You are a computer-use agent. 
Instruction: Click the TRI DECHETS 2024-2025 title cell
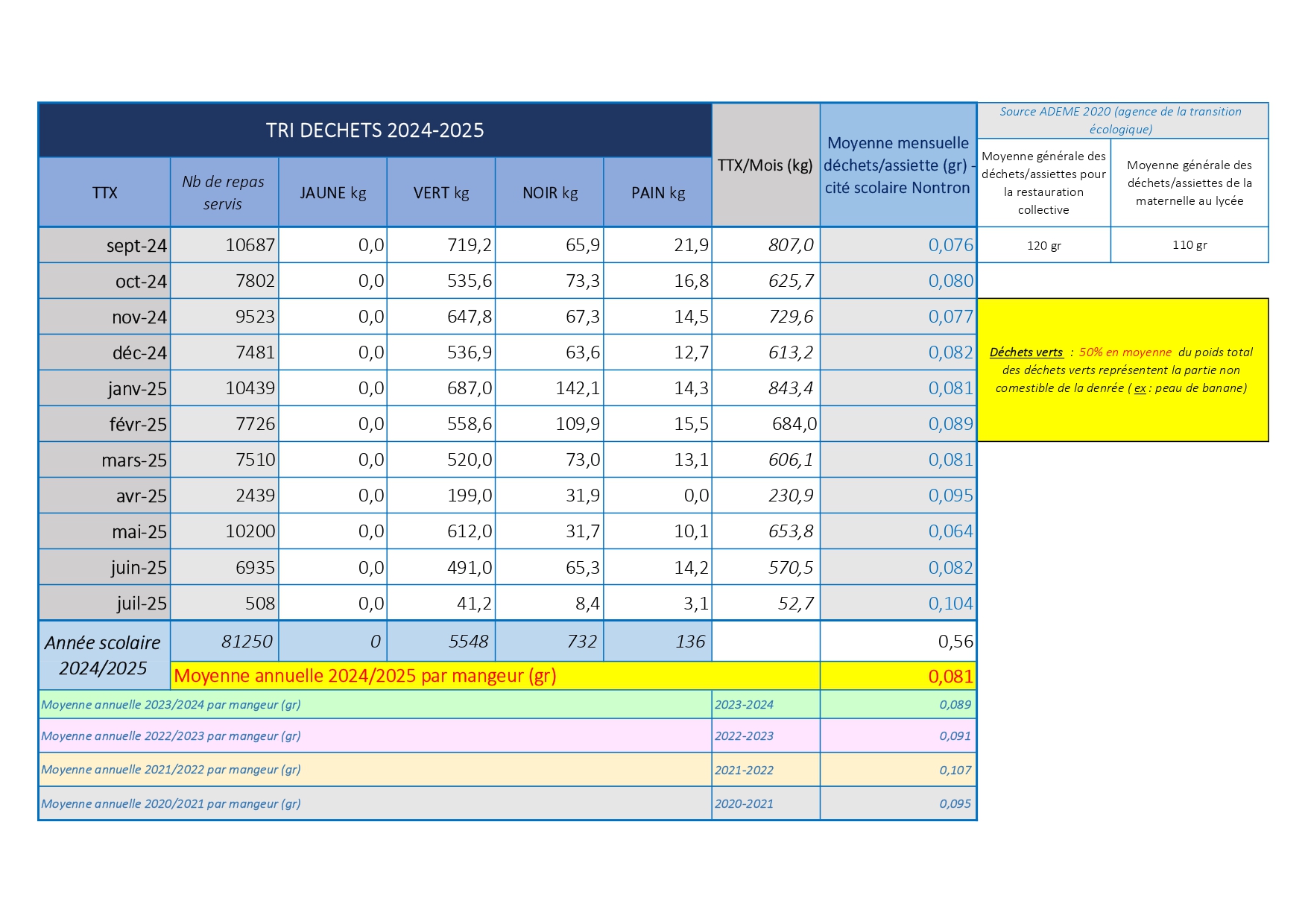pyautogui.click(x=375, y=130)
